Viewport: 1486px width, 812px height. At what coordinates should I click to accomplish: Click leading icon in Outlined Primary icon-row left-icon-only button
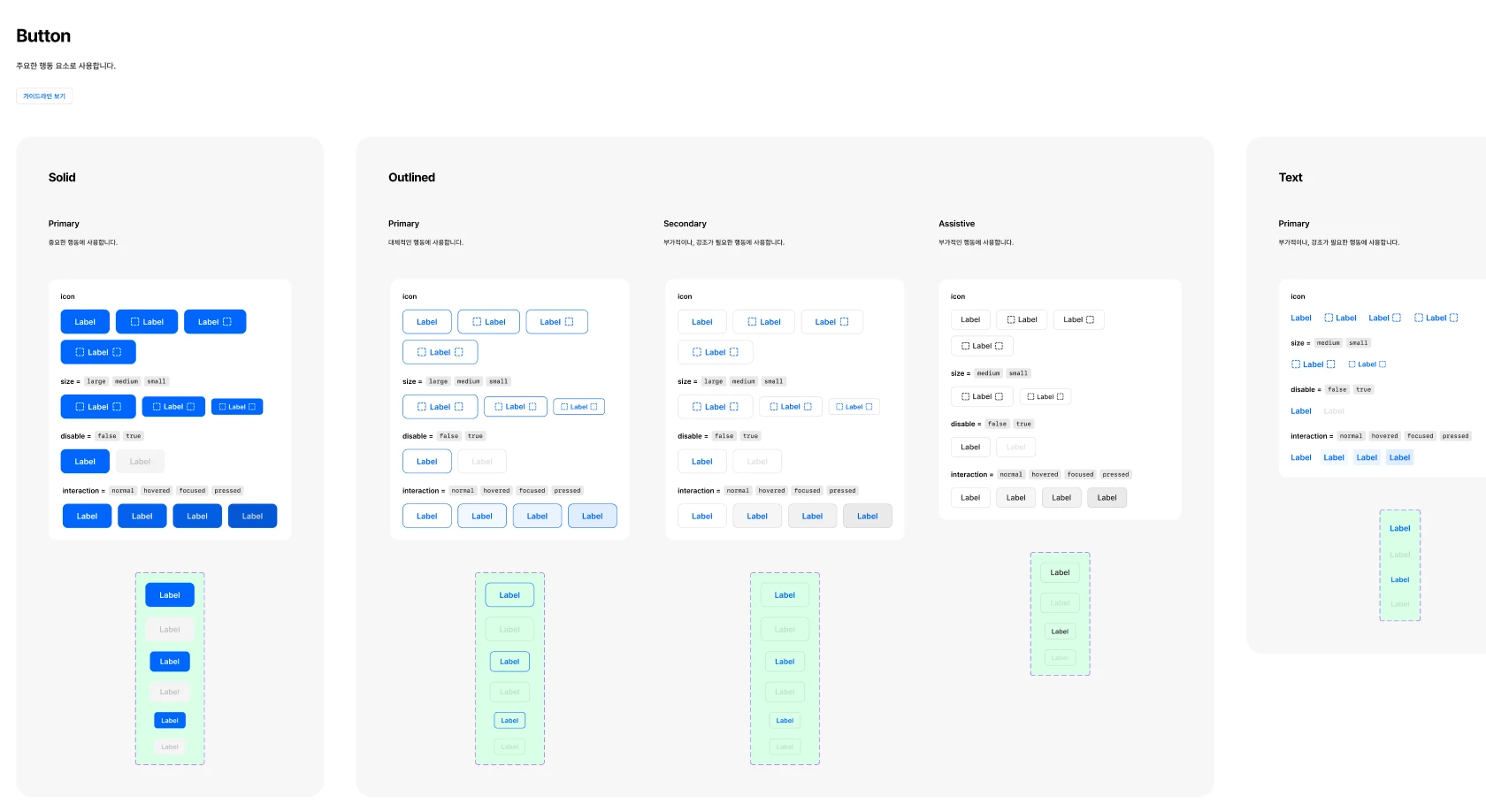[x=477, y=322]
